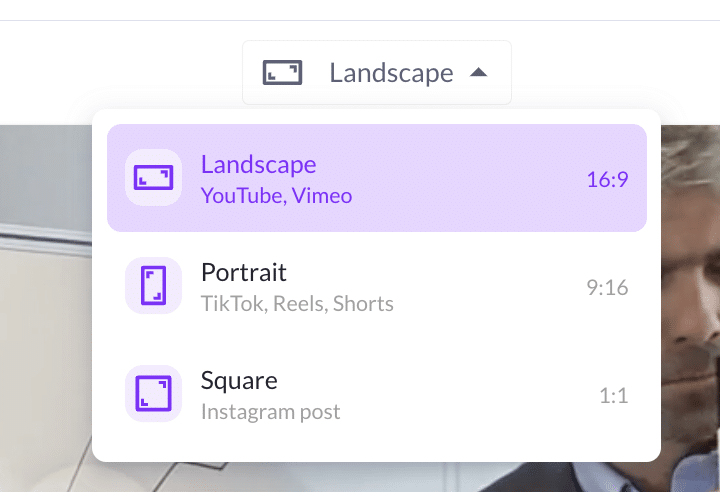720x492 pixels.
Task: Click the Square aspect icon
Action: coord(153,393)
